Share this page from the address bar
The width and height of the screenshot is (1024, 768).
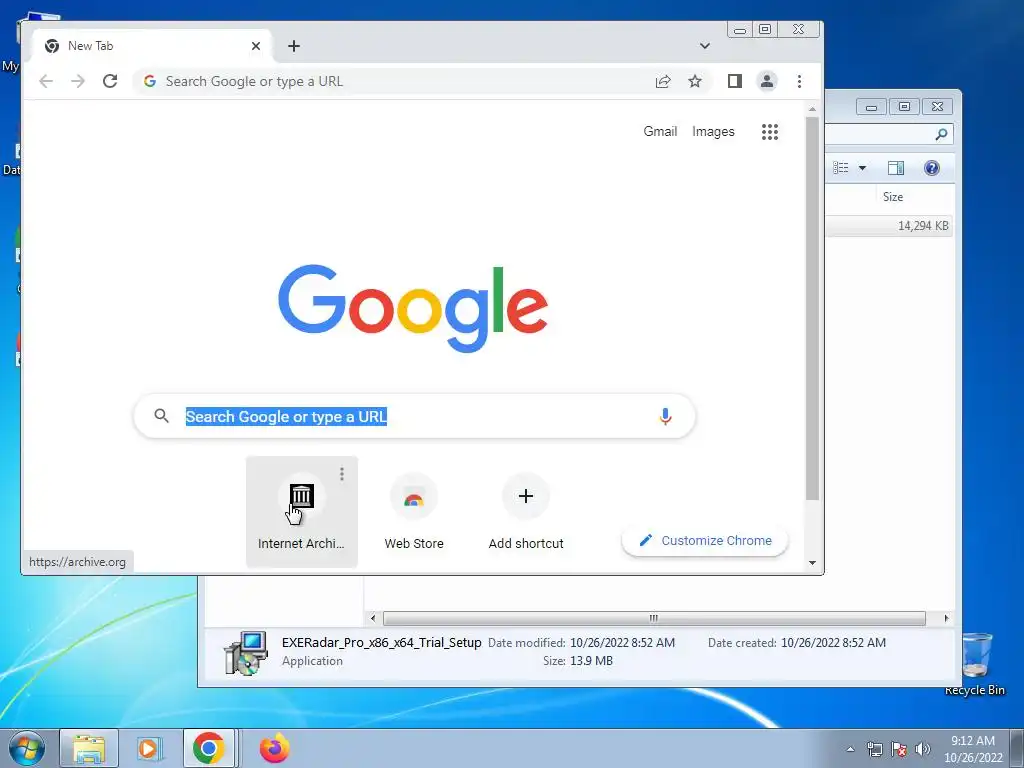click(663, 81)
